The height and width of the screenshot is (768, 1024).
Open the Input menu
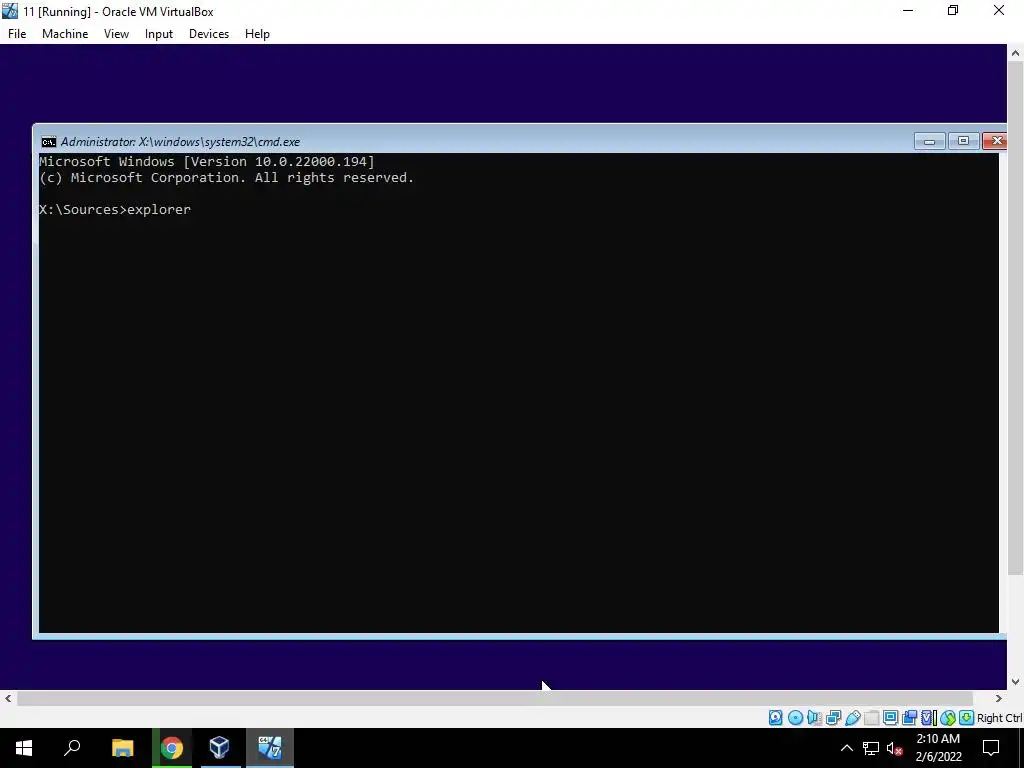[159, 34]
